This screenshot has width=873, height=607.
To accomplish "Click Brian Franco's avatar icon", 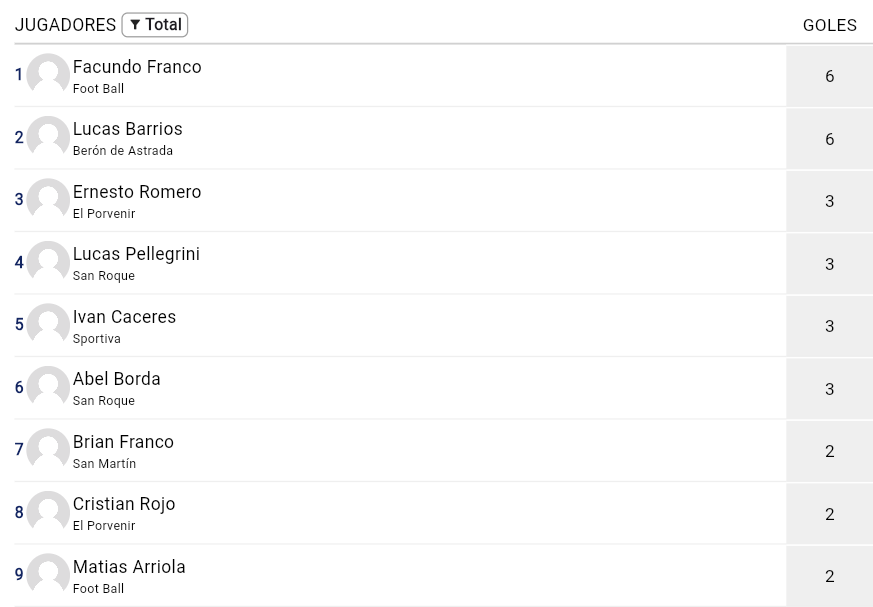I will coord(48,449).
